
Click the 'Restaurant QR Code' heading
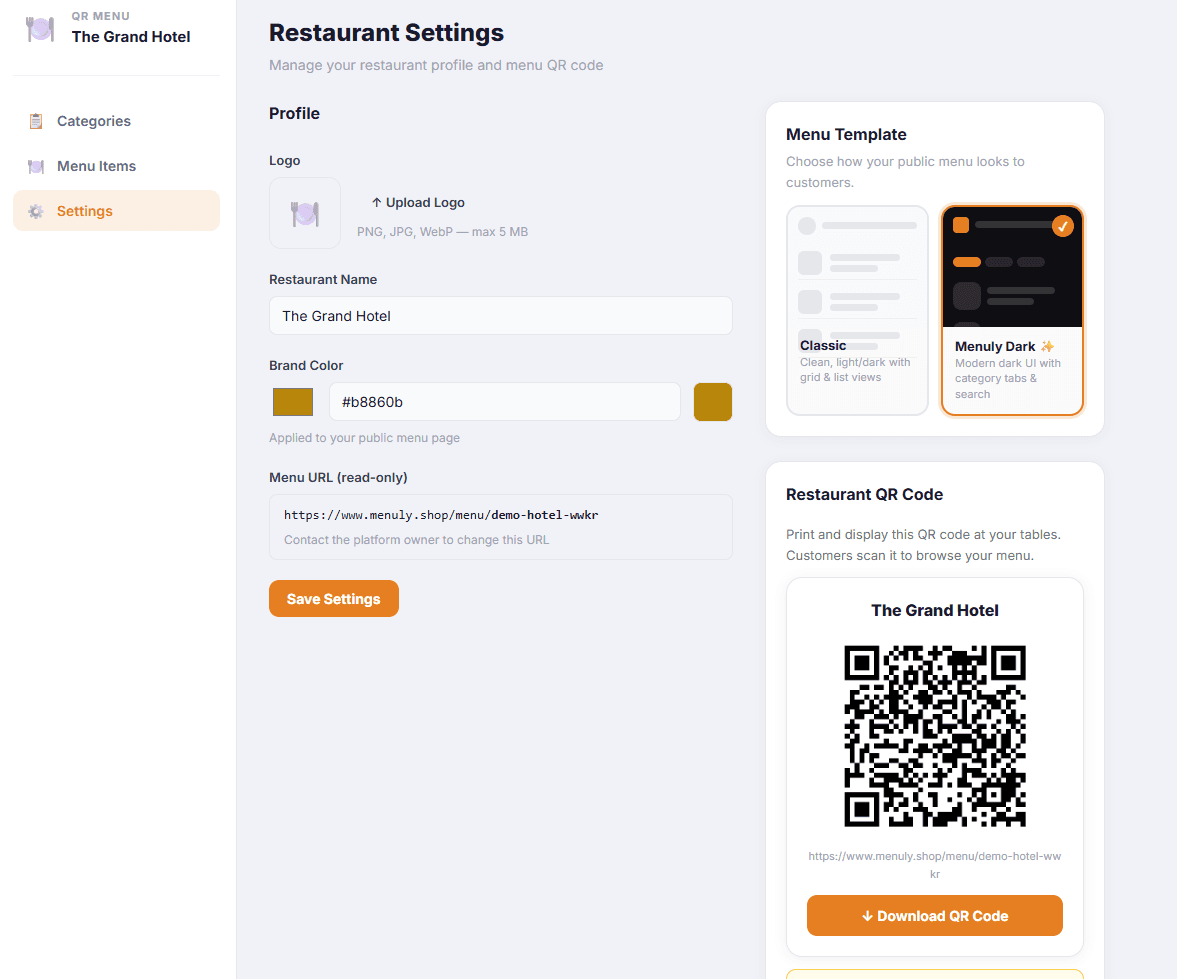[864, 495]
